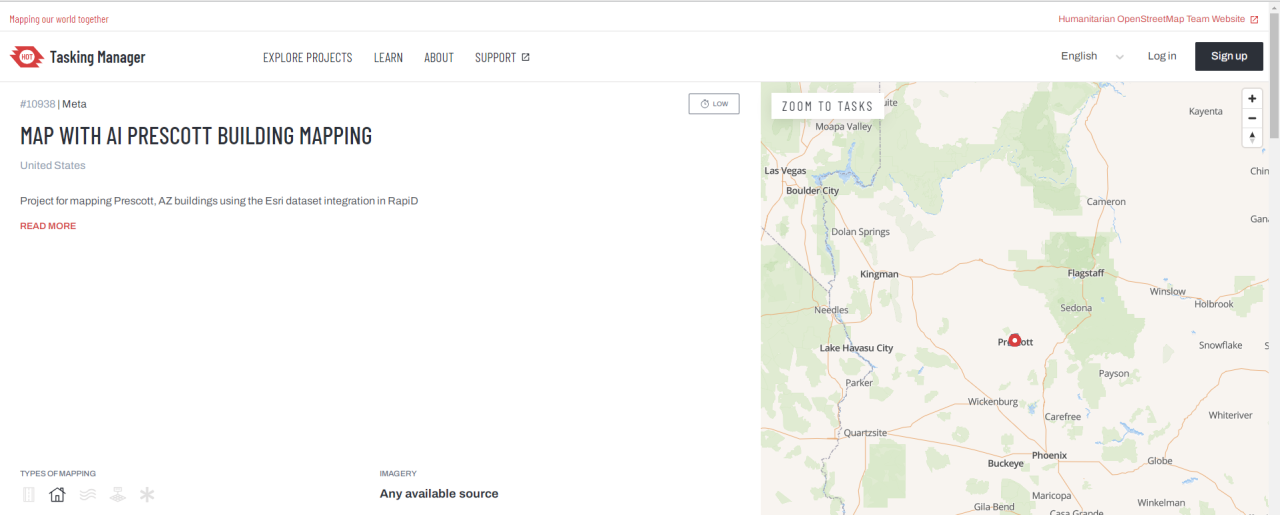Click Zoom to Tasks button
This screenshot has height=515, width=1280.
827,106
